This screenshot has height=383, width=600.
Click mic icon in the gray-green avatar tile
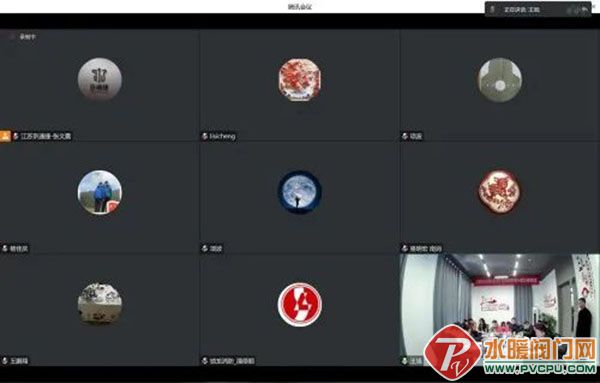pos(405,136)
